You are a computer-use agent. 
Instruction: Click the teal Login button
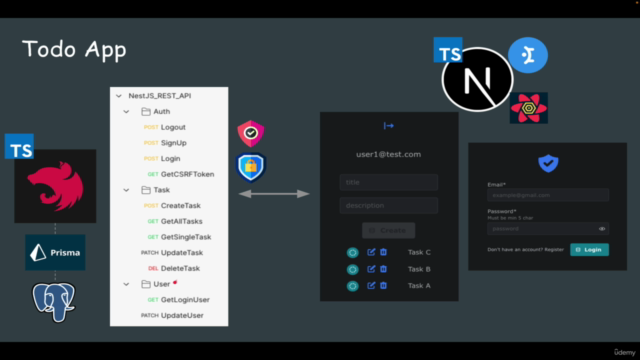point(589,249)
